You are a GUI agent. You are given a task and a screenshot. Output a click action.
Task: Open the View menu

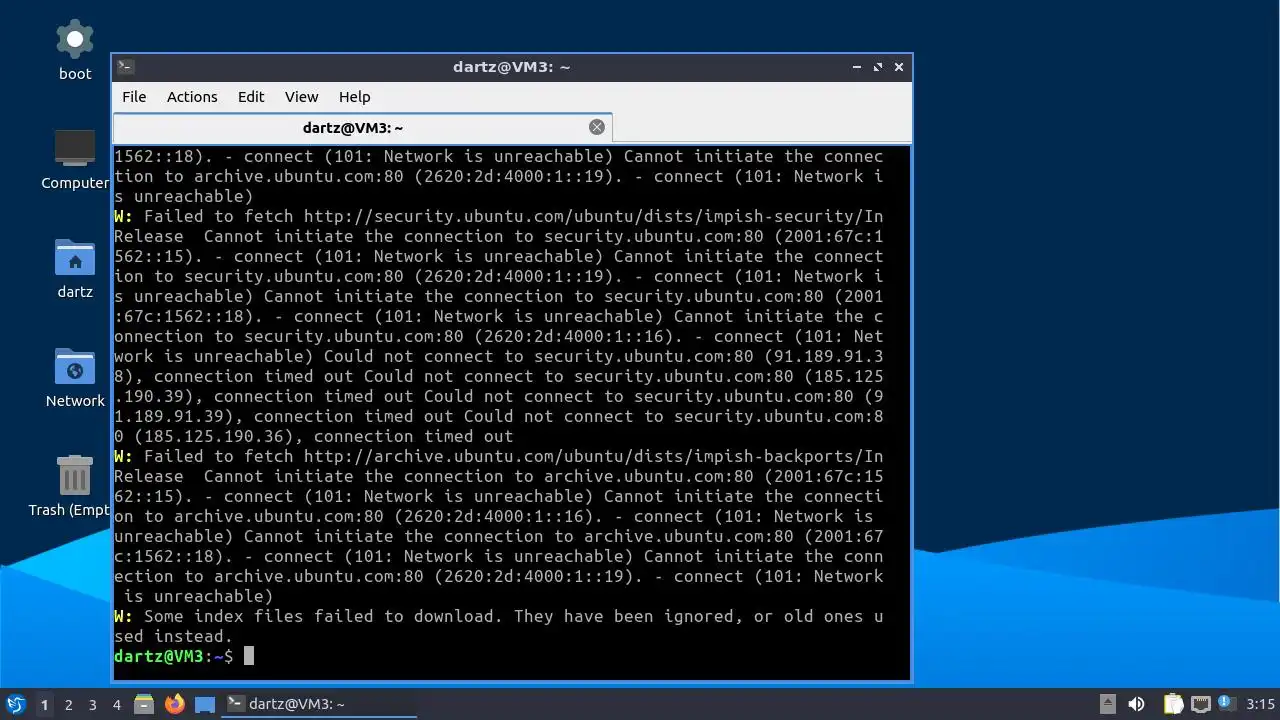(x=301, y=97)
